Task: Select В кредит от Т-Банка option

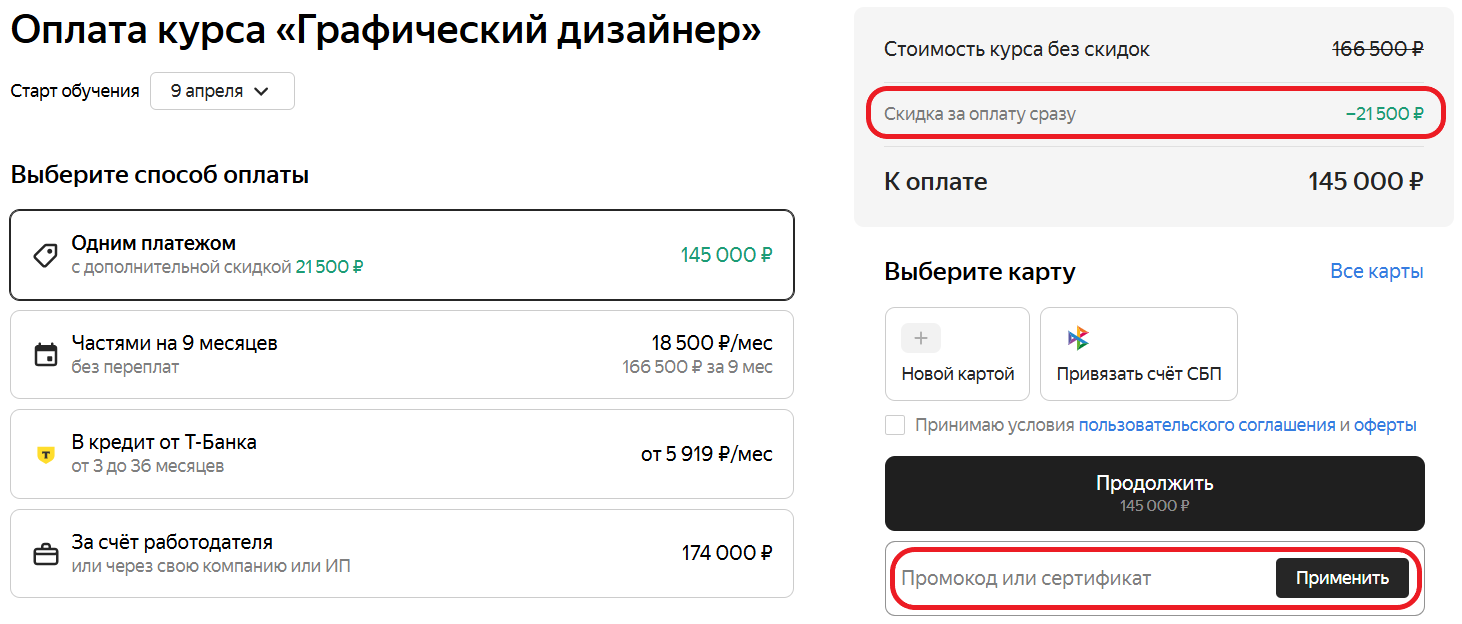Action: click(400, 454)
